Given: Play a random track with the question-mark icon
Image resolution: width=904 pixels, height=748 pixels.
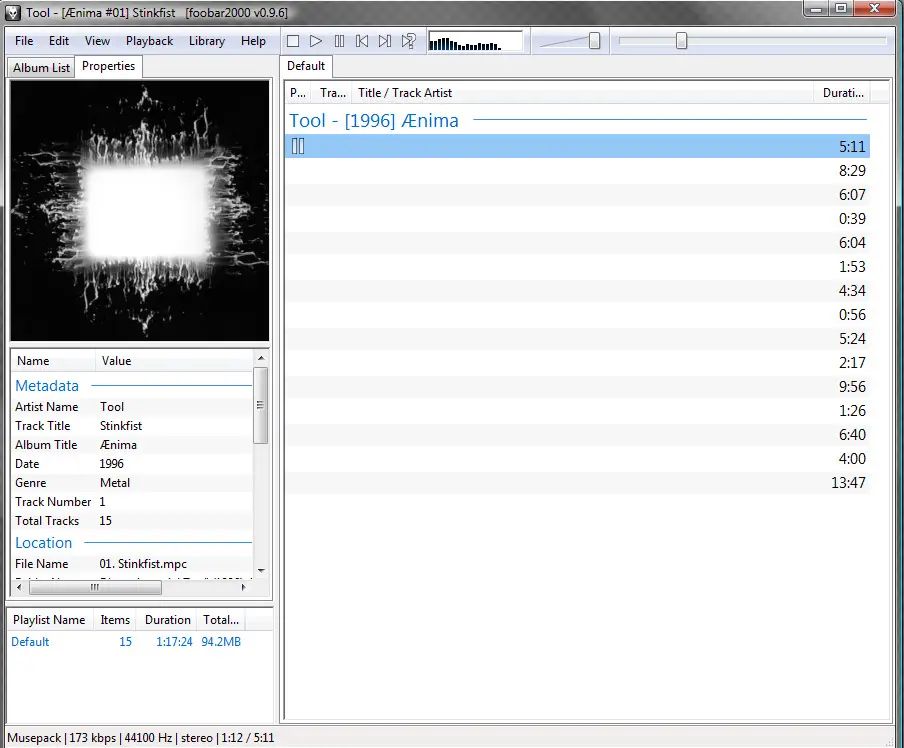Looking at the screenshot, I should pos(409,41).
